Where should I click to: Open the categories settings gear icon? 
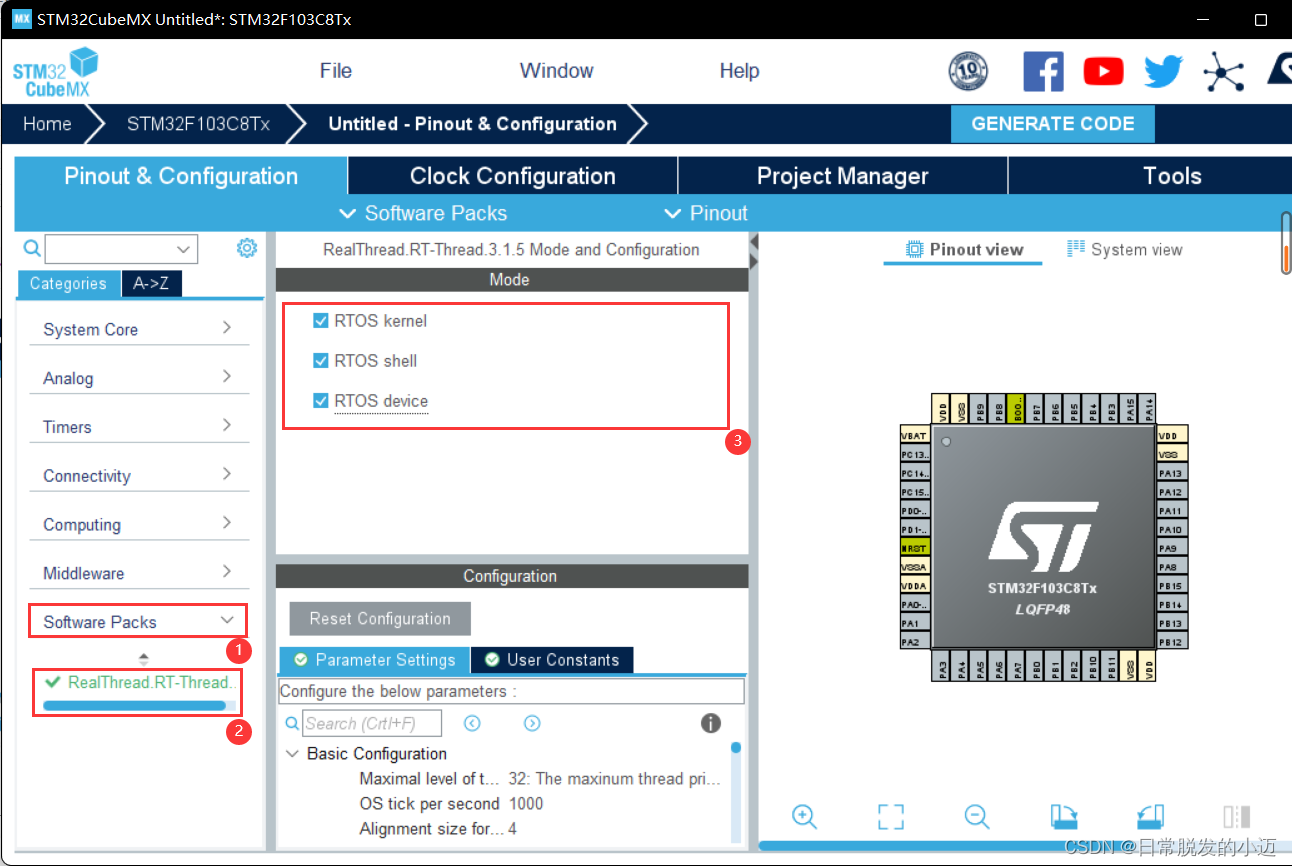(x=247, y=248)
